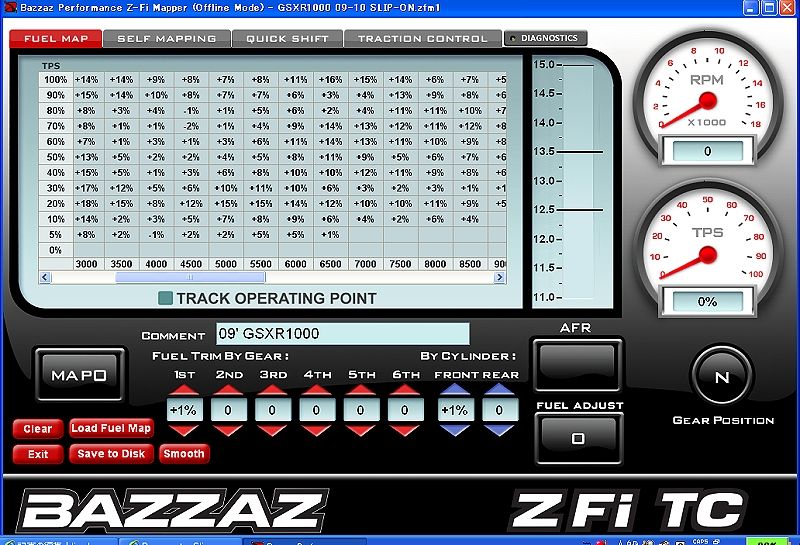Click the Load Fuel Map button
The height and width of the screenshot is (545, 800).
click(111, 428)
